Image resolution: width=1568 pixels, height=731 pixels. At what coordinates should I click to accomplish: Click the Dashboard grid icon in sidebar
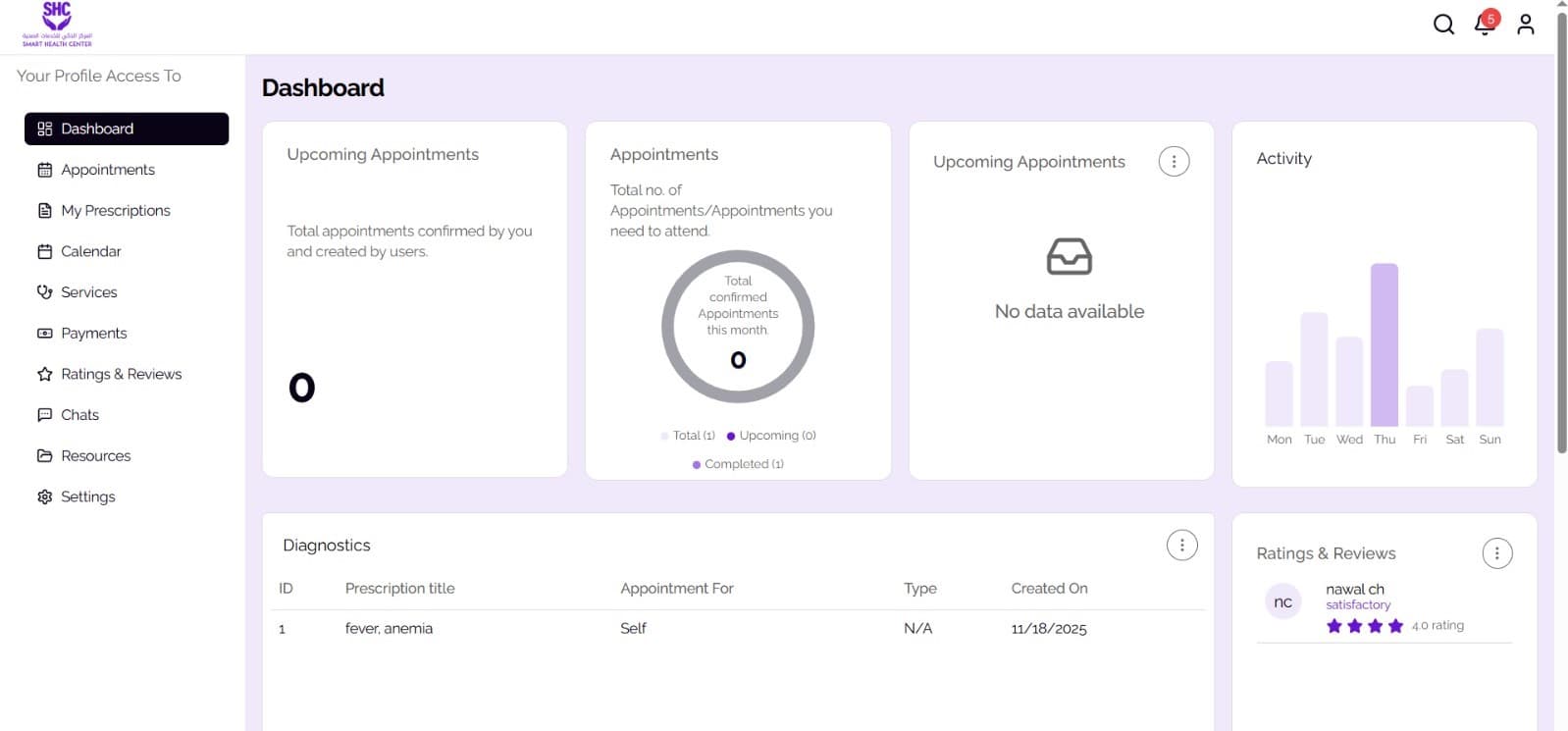(x=44, y=129)
